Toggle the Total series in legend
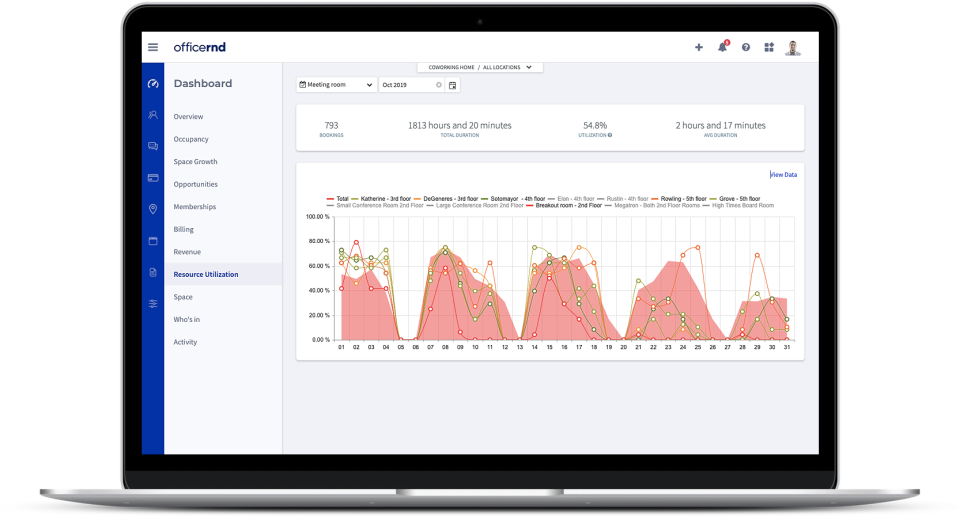Screen dimensions: 960x516 coord(337,199)
